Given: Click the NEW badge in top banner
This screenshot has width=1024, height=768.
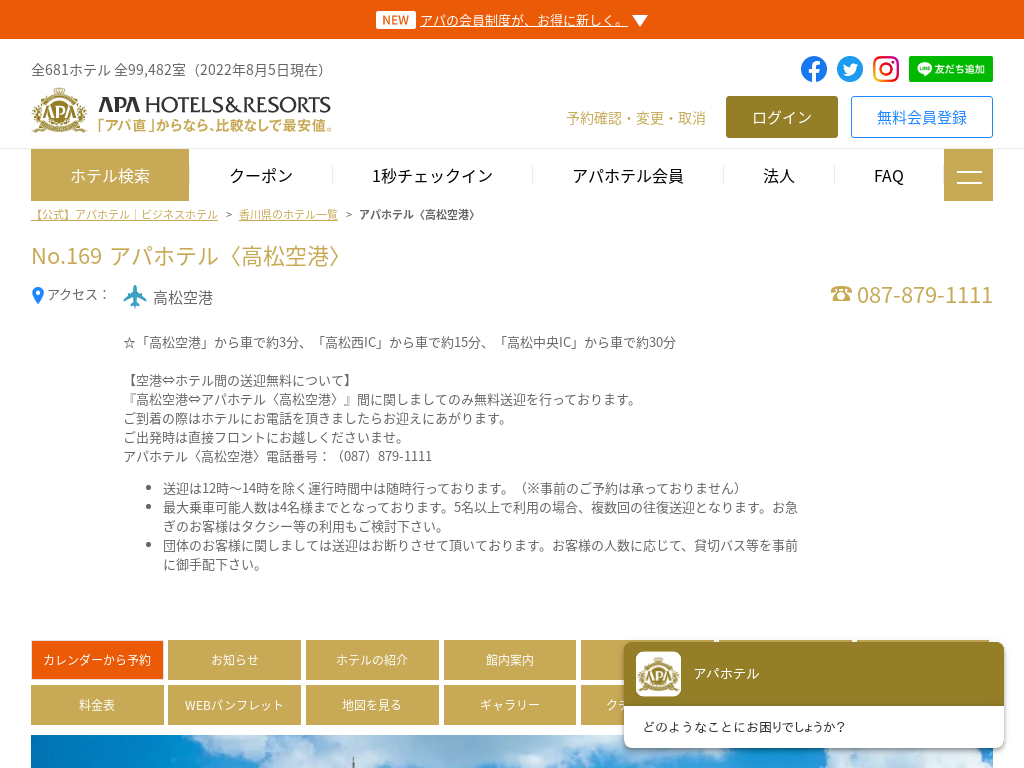Looking at the screenshot, I should (x=396, y=20).
